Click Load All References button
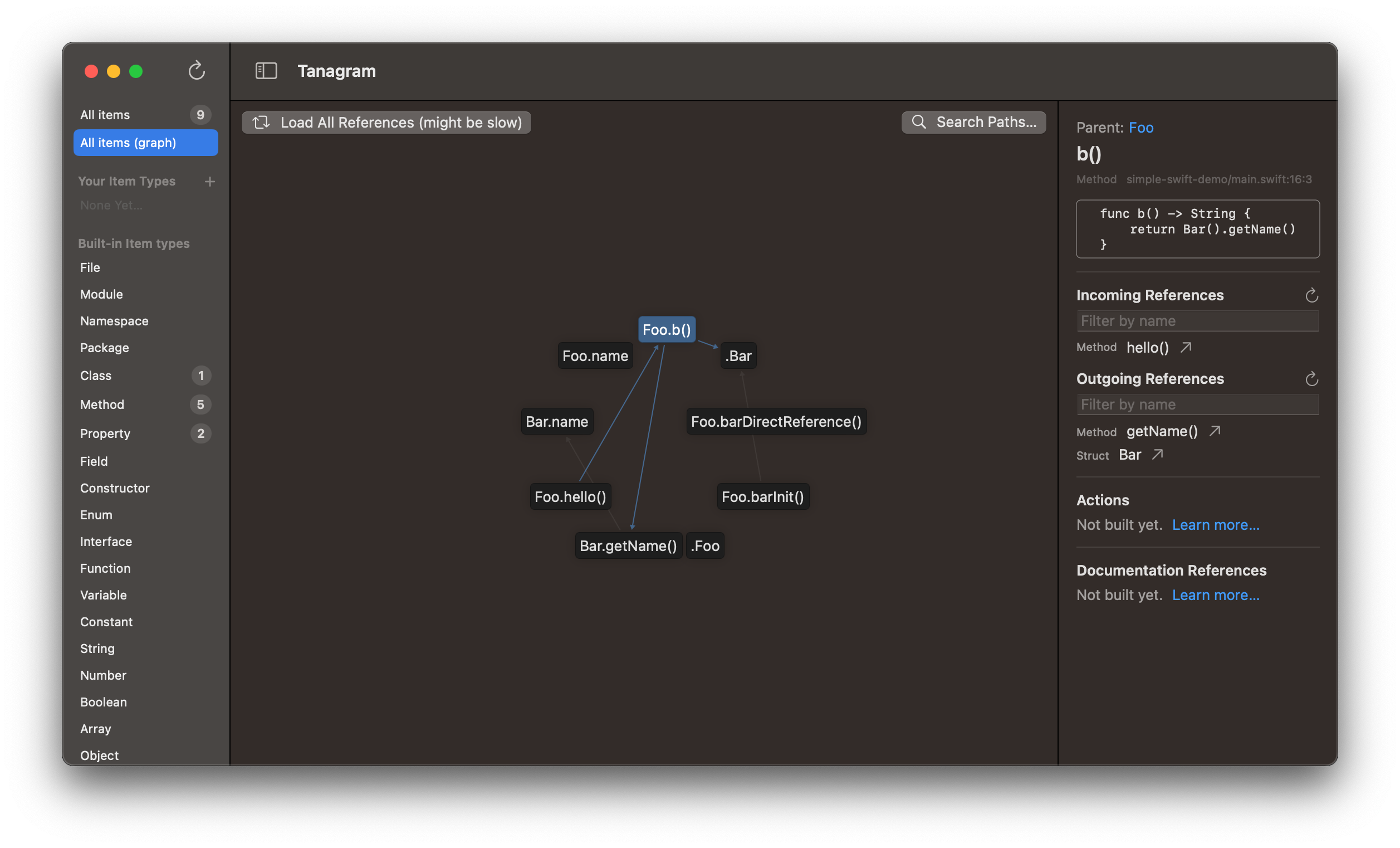The height and width of the screenshot is (848, 1400). tap(386, 122)
